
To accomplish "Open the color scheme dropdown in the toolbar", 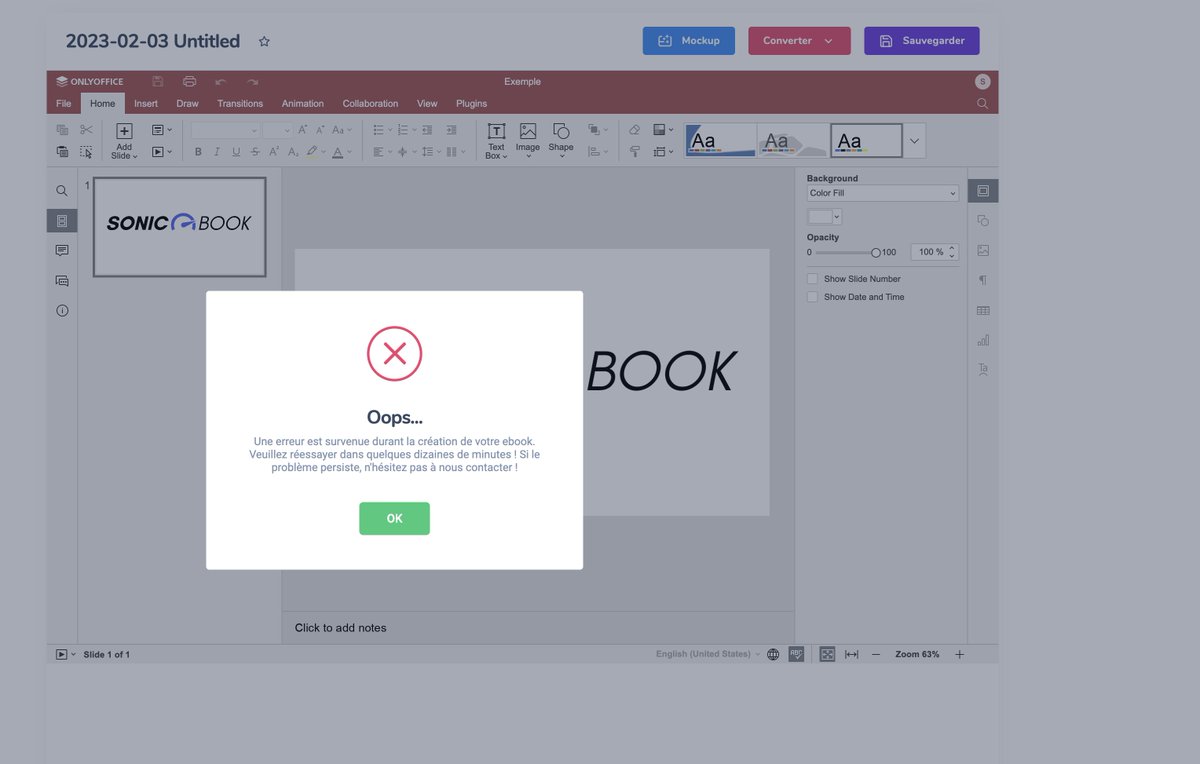I will point(663,130).
